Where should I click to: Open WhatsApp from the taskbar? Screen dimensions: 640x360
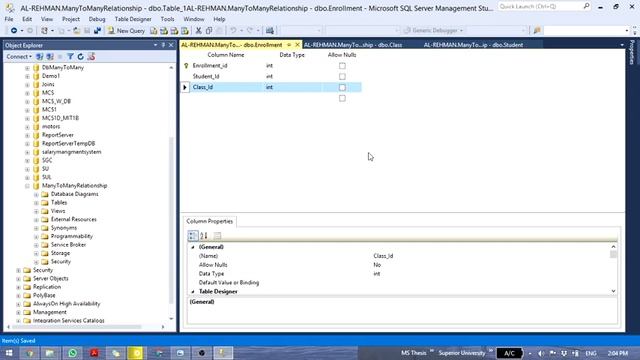pos(73,353)
